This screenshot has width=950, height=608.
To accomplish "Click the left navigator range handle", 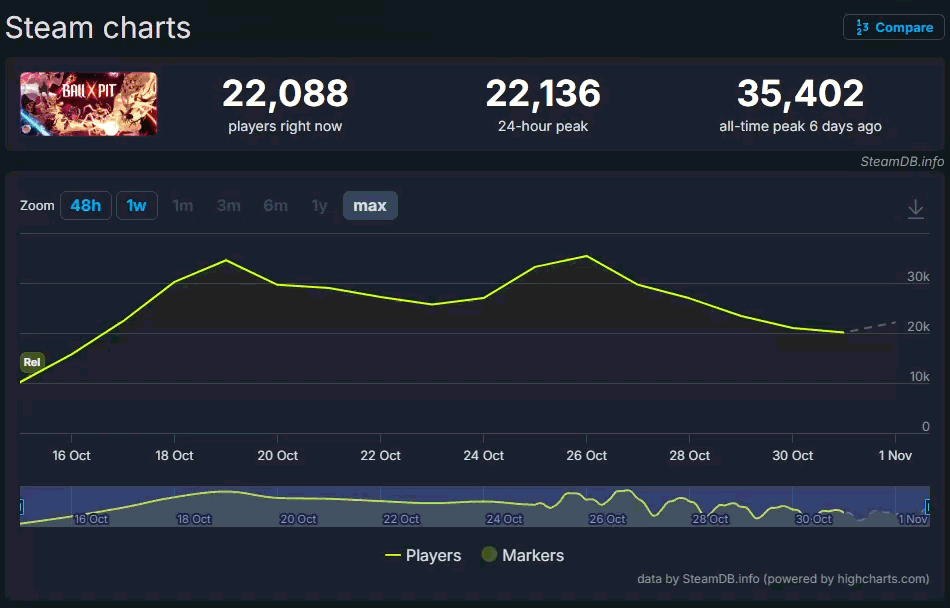I will point(21,506).
